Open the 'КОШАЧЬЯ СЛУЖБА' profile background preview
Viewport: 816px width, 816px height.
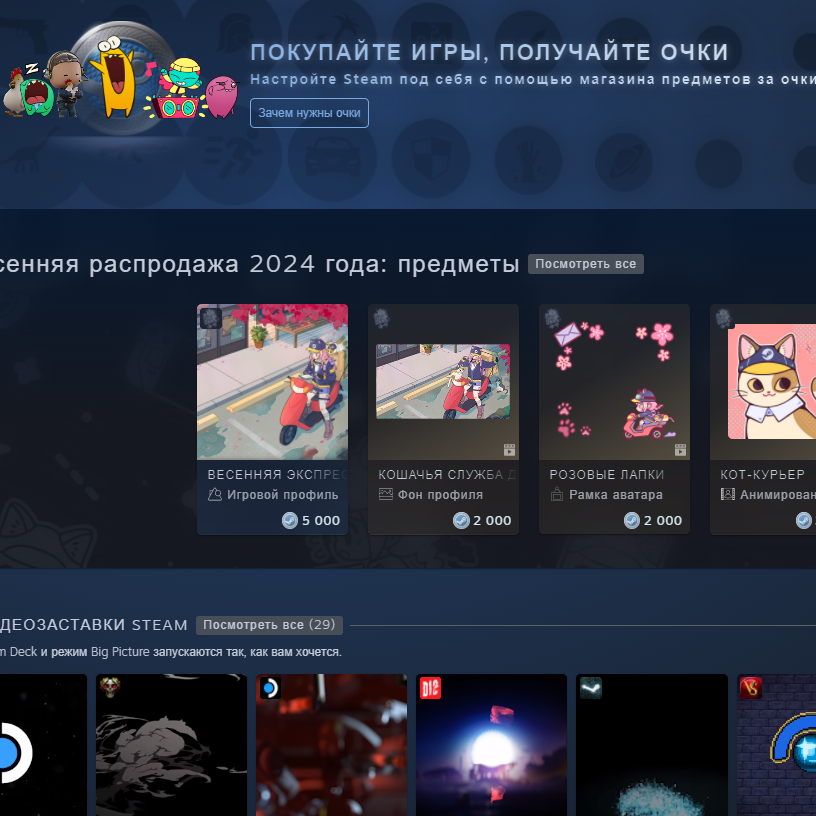[443, 381]
